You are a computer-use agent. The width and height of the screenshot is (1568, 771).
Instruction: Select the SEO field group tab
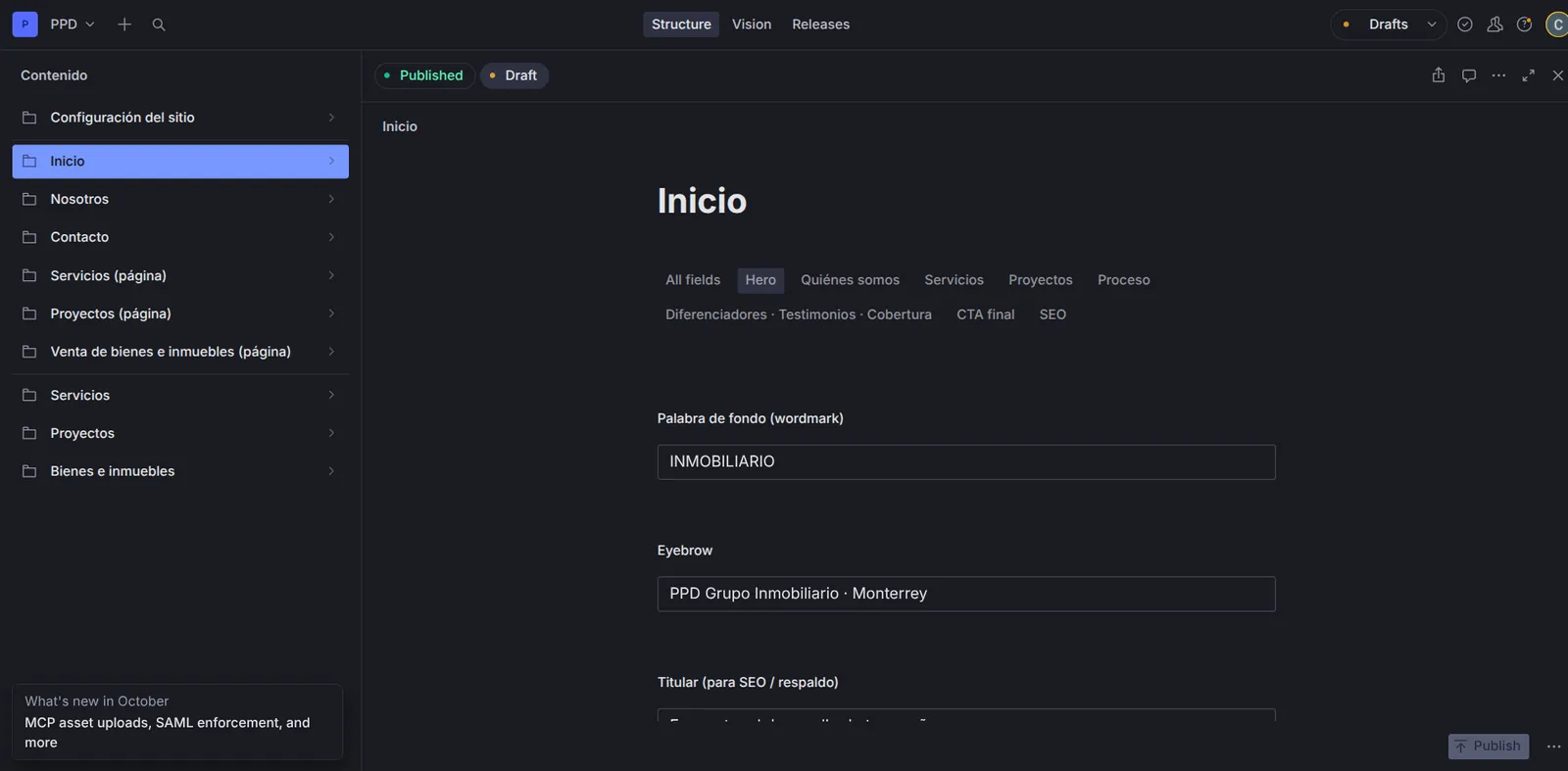pos(1053,314)
